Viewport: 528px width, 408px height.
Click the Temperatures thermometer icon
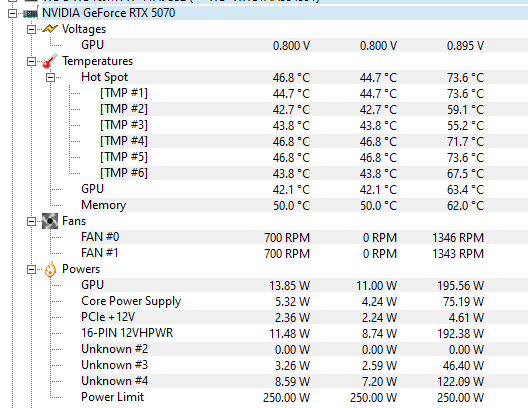(50, 61)
